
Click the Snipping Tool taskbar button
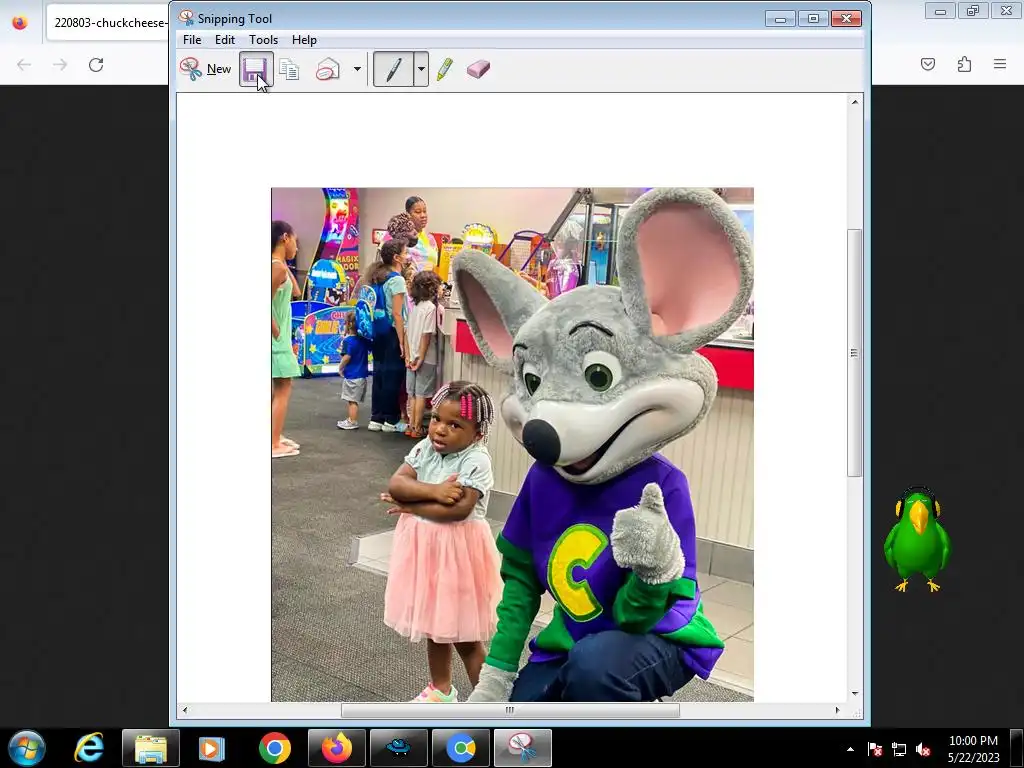coord(522,748)
